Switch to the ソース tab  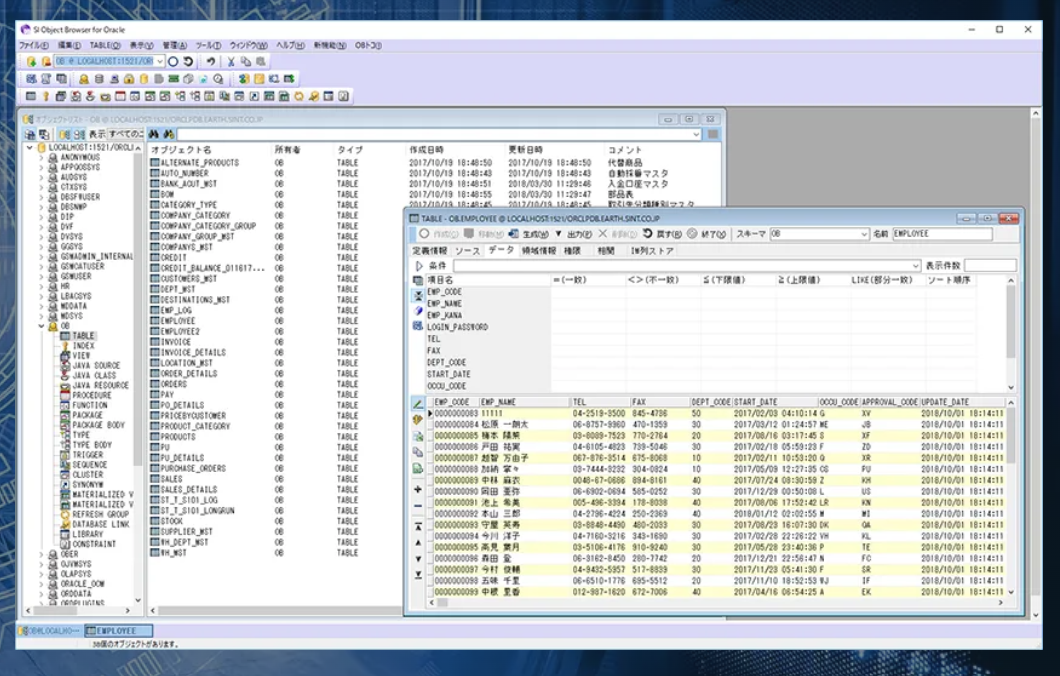468,250
